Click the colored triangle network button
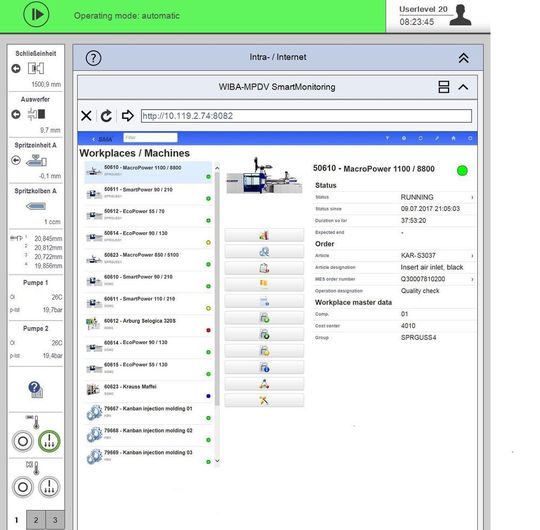540x530 pixels. [x=264, y=384]
